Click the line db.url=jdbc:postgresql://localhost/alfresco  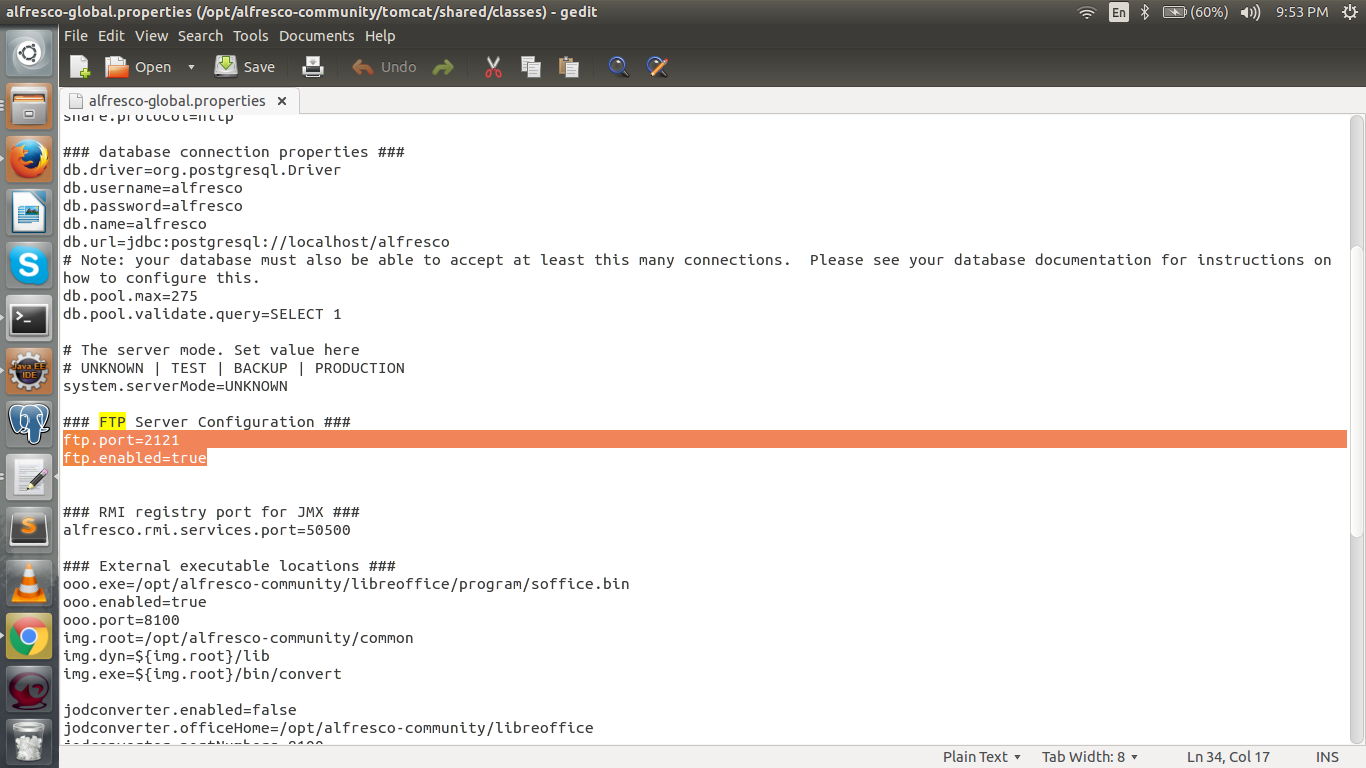[x=256, y=242]
